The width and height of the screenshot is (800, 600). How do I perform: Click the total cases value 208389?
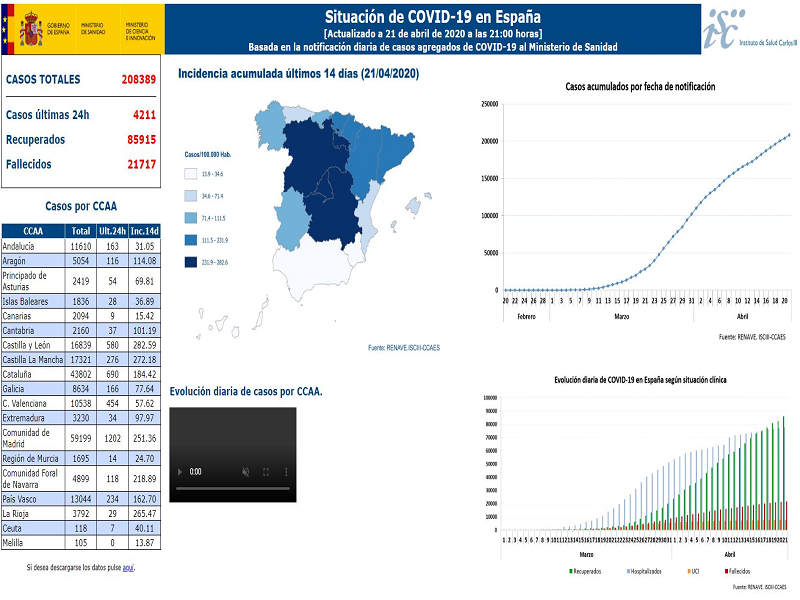coord(139,80)
